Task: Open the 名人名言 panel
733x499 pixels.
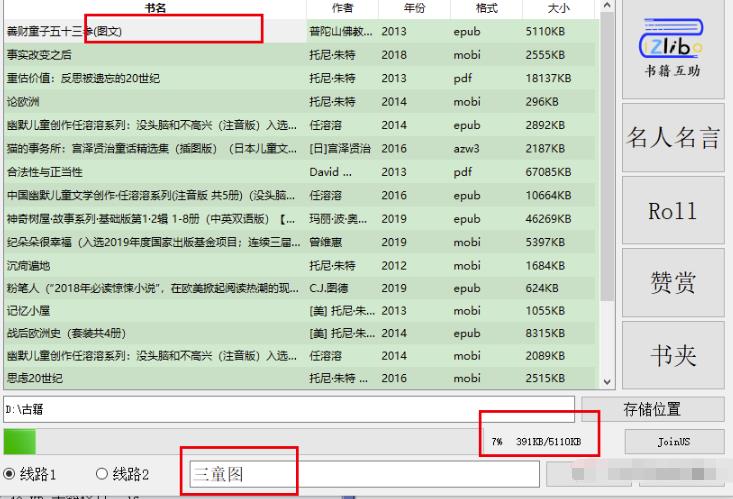Action: [673, 138]
